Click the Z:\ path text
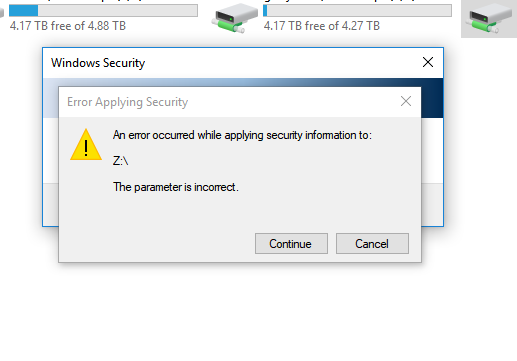This screenshot has height=361, width=517. click(120, 161)
